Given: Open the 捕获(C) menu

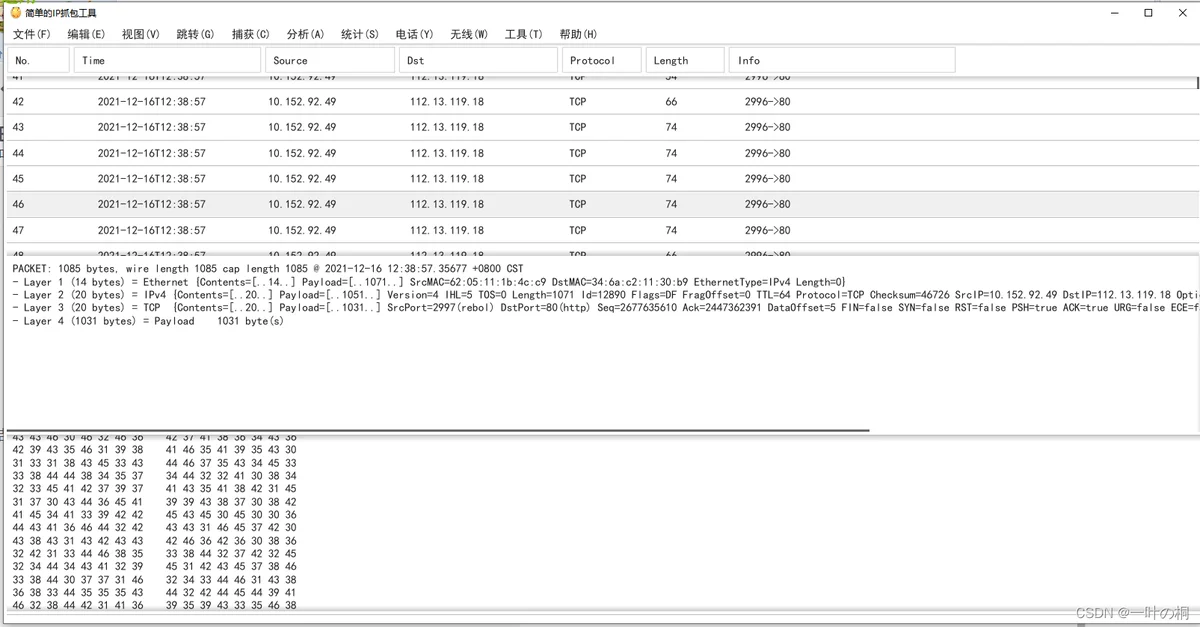Looking at the screenshot, I should 250,34.
